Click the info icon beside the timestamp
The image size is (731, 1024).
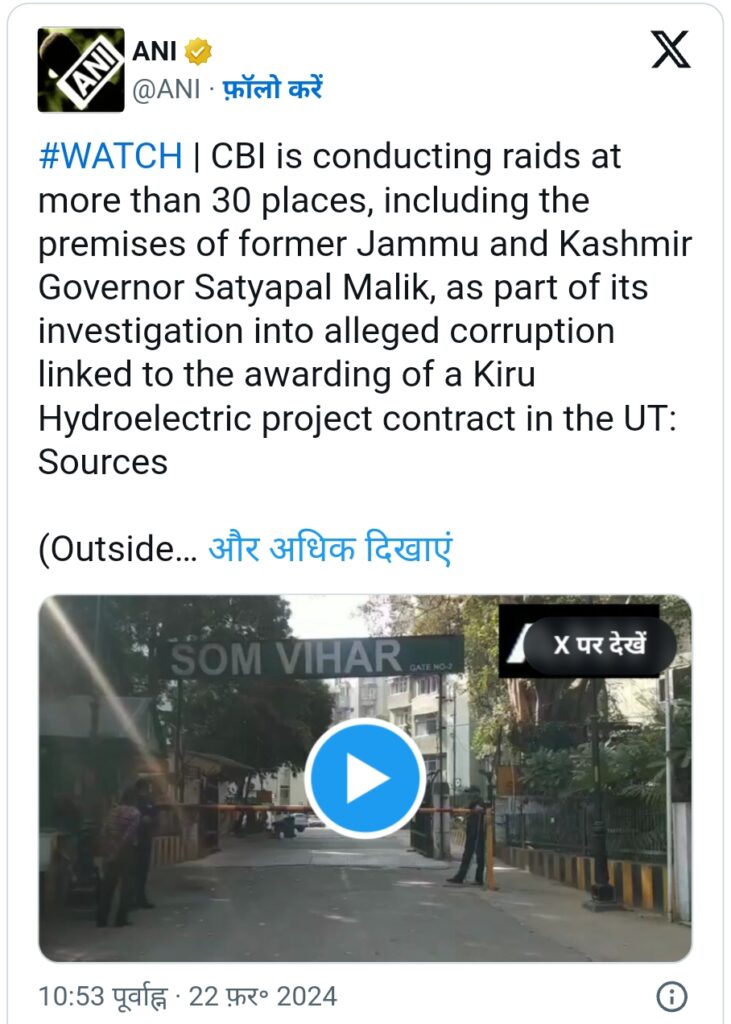click(672, 997)
